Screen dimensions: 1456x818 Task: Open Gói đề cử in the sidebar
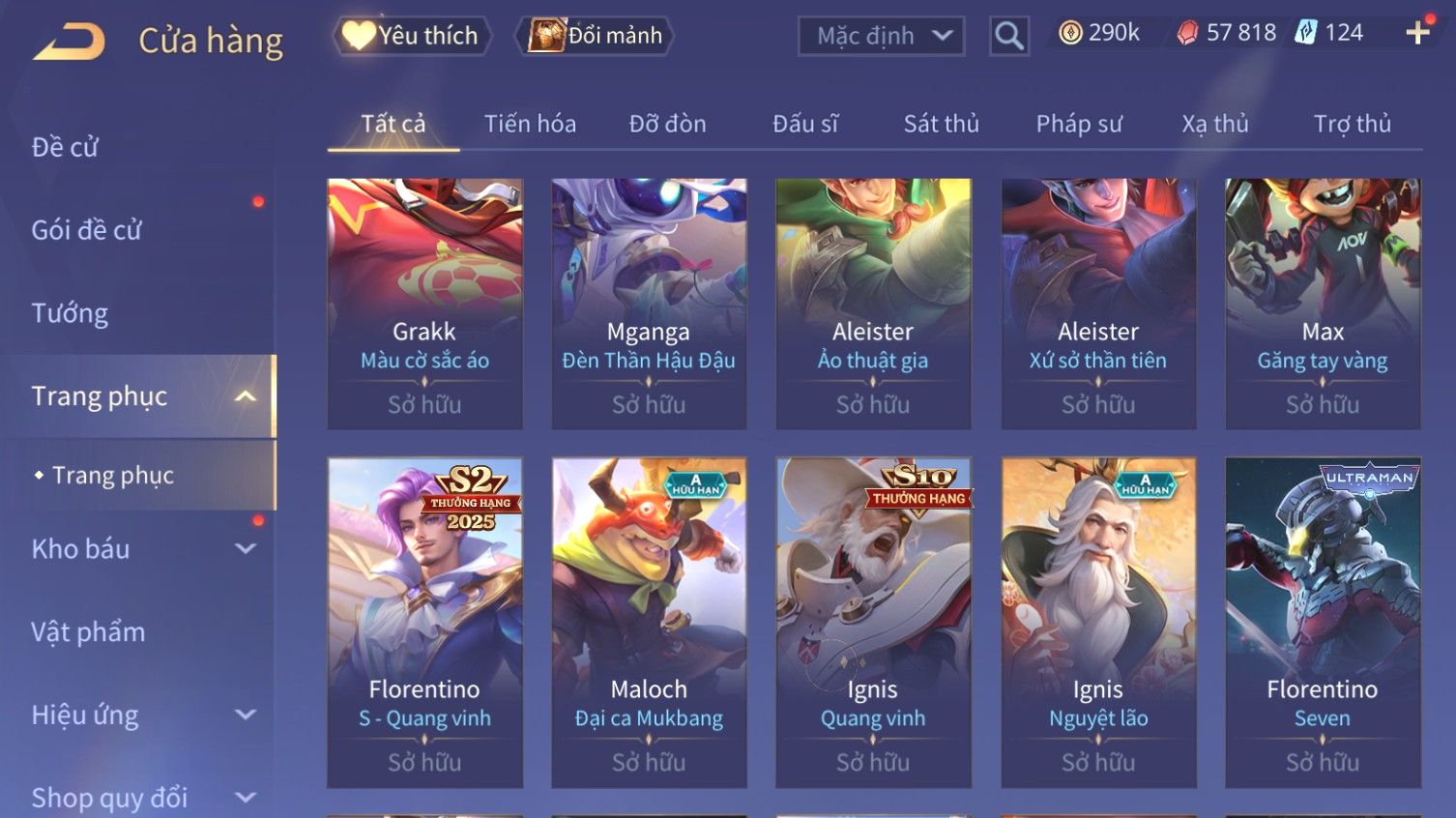click(x=86, y=230)
